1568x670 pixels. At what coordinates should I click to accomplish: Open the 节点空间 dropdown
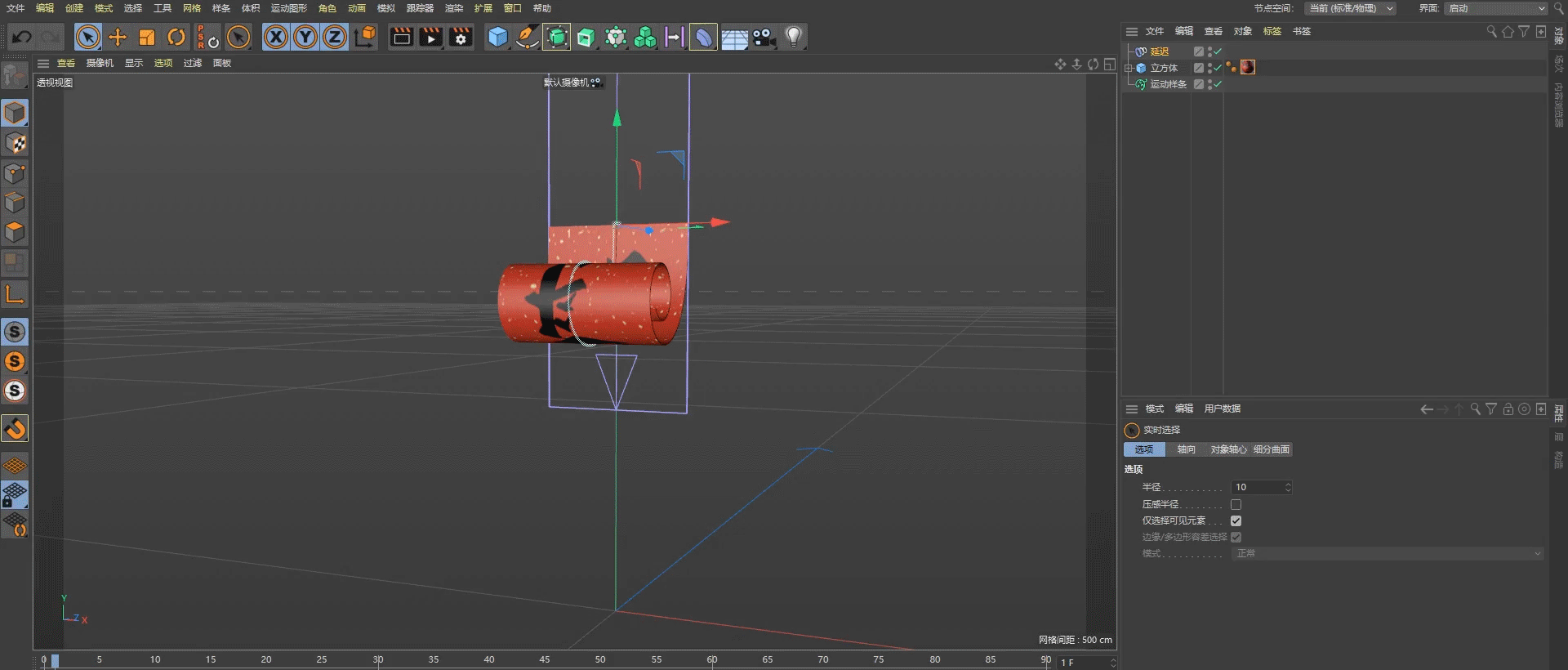point(1349,8)
